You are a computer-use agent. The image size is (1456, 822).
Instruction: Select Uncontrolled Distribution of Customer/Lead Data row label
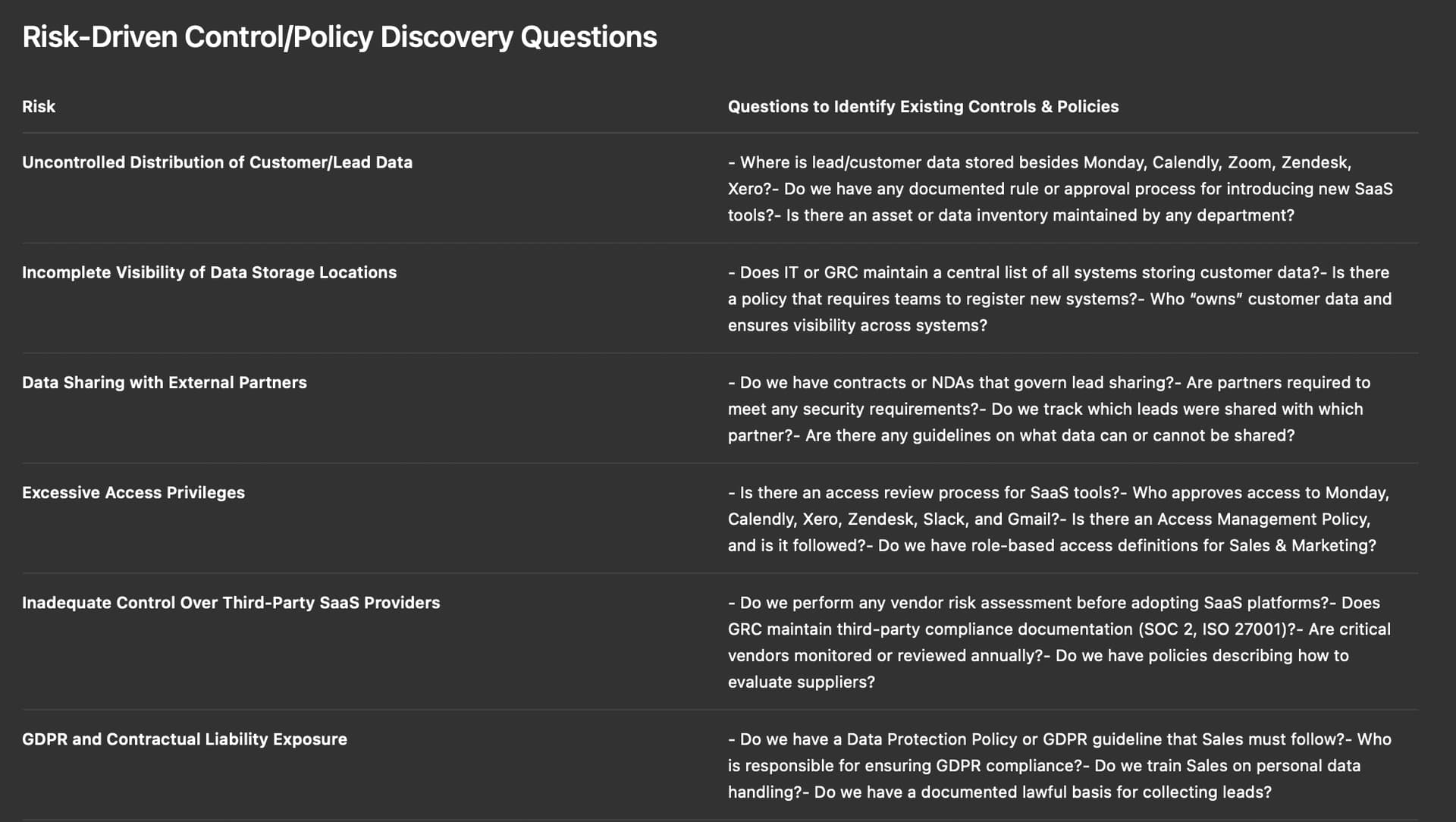click(x=217, y=162)
